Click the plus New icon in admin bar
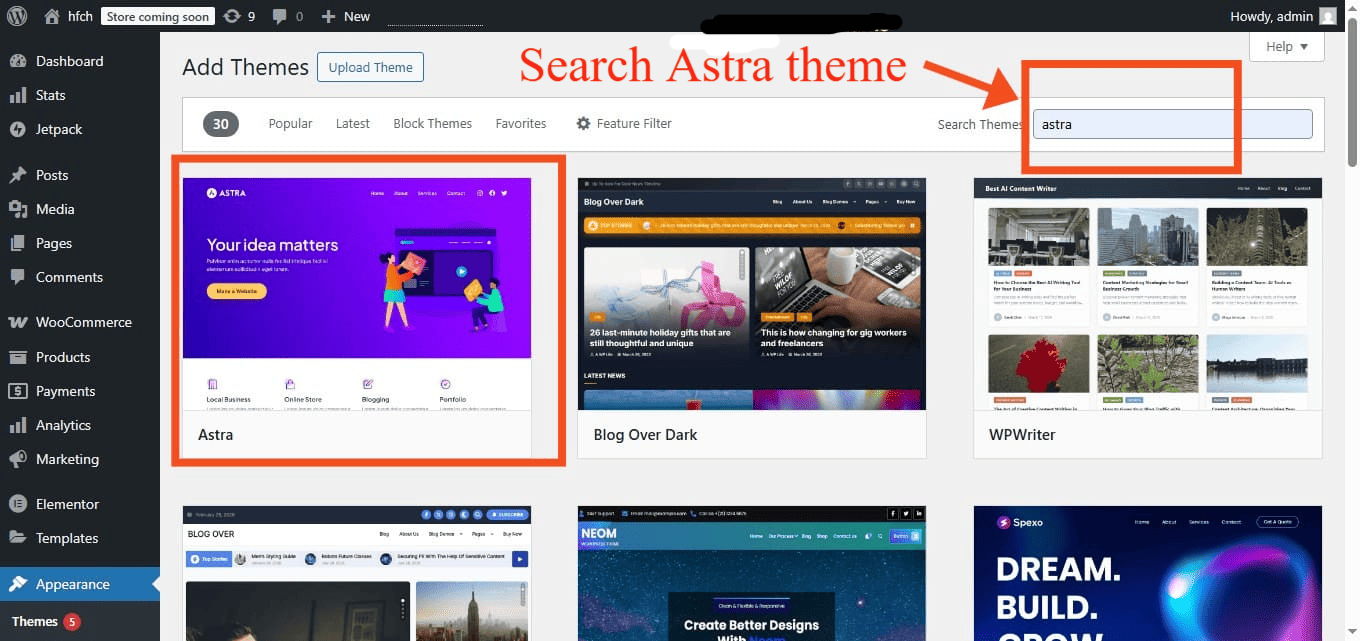The image size is (1360, 641). (328, 16)
